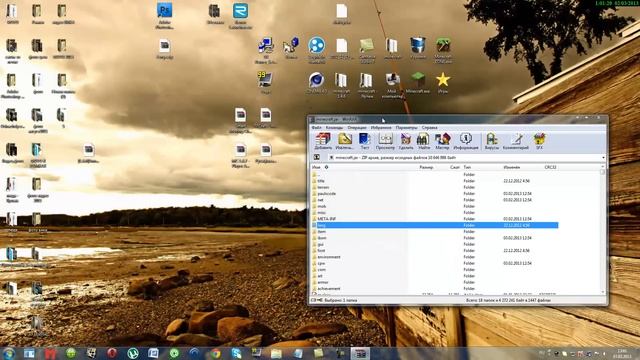Open Google Chrome from the taskbar

(216, 353)
